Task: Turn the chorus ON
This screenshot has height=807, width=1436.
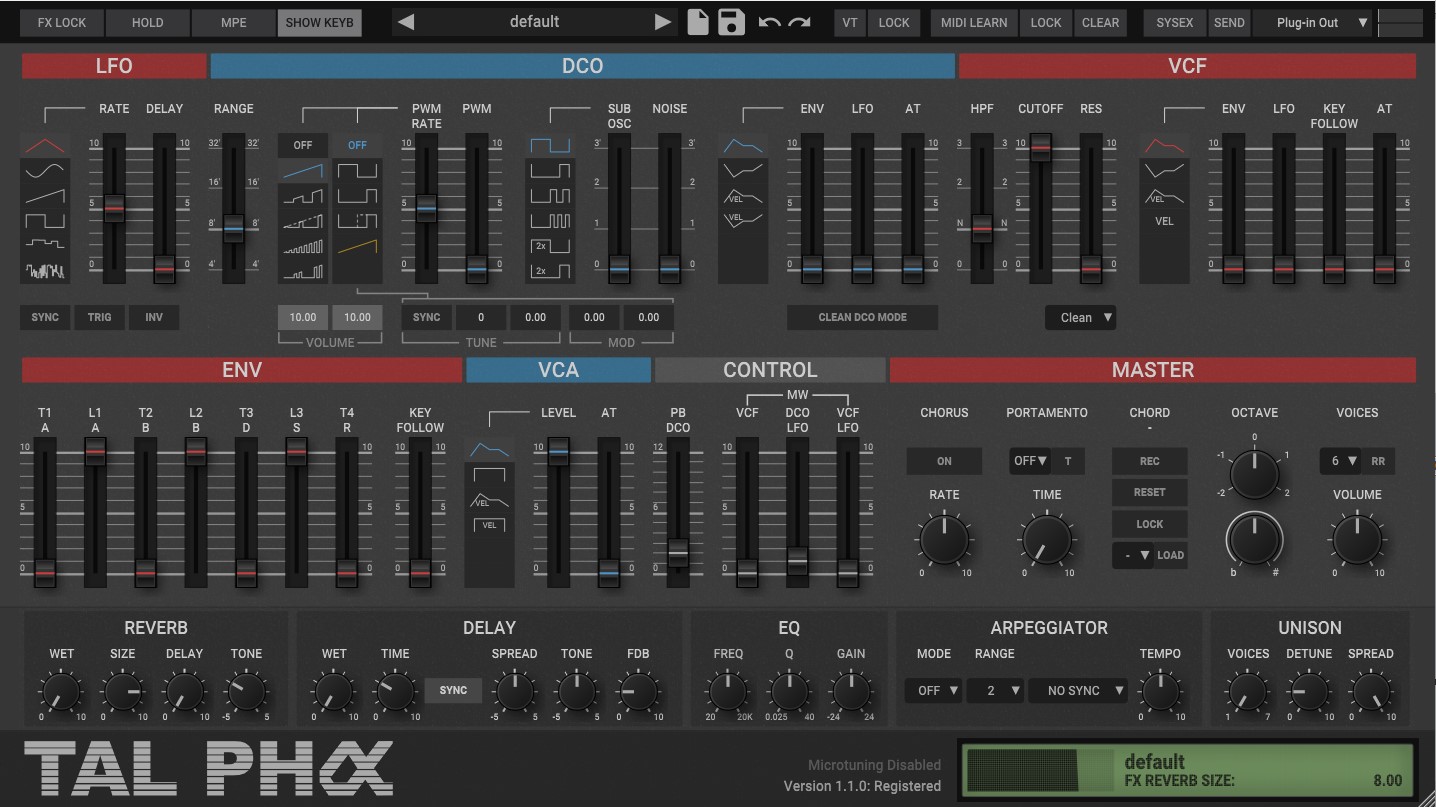Action: (x=944, y=461)
